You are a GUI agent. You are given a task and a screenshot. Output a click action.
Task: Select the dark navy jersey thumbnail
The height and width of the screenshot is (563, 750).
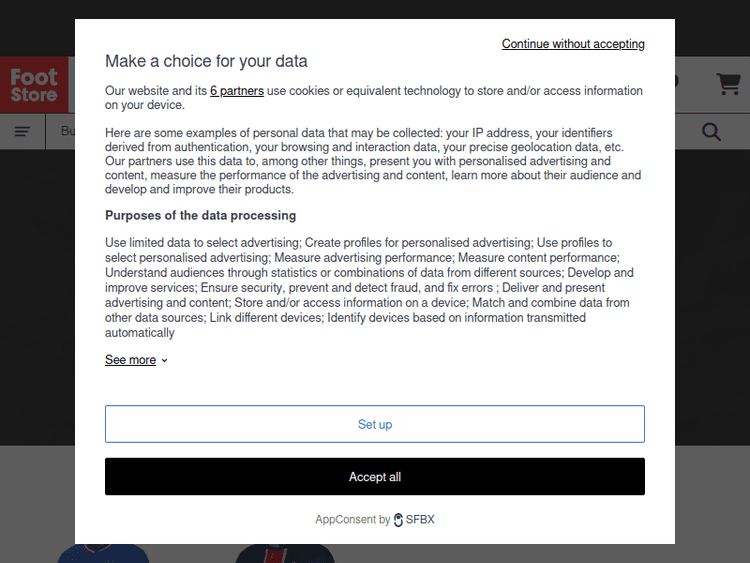285,553
